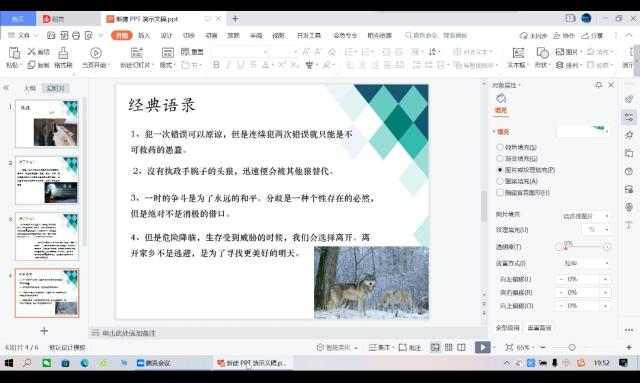The width and height of the screenshot is (640, 383).
Task: Add a new slide with the plus button
Action: pyautogui.click(x=44, y=331)
